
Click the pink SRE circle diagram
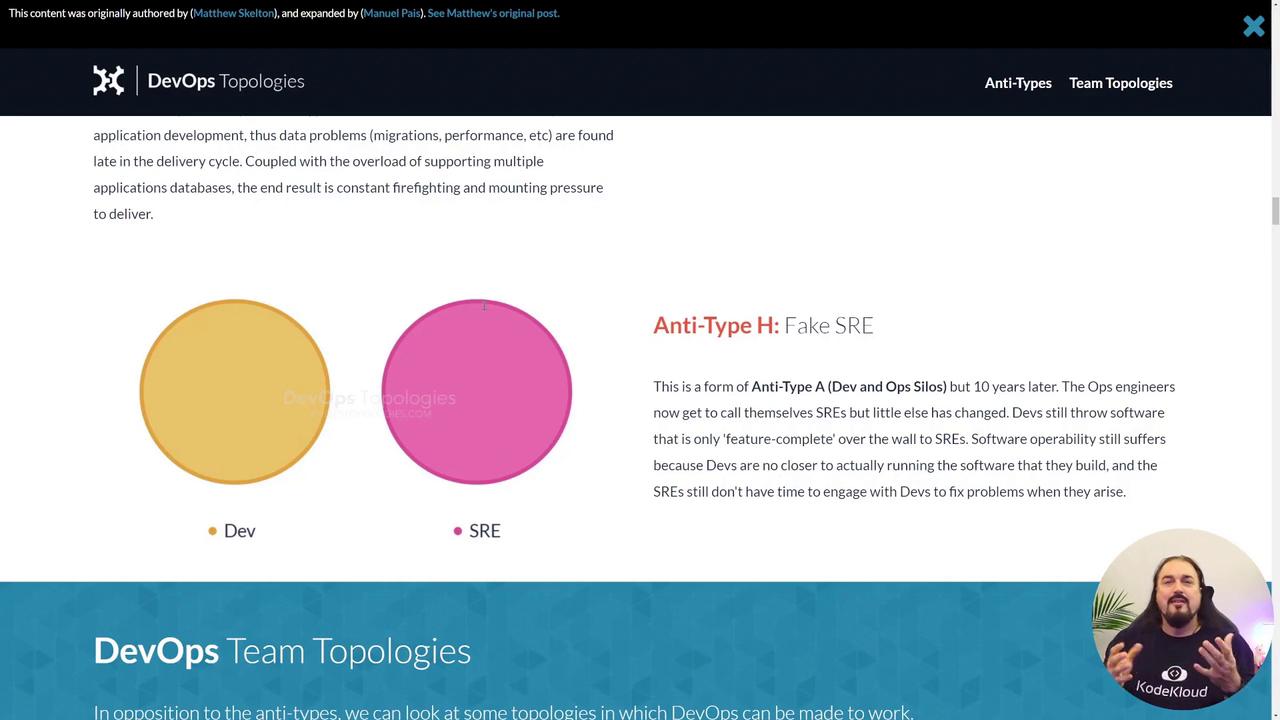[x=477, y=392]
